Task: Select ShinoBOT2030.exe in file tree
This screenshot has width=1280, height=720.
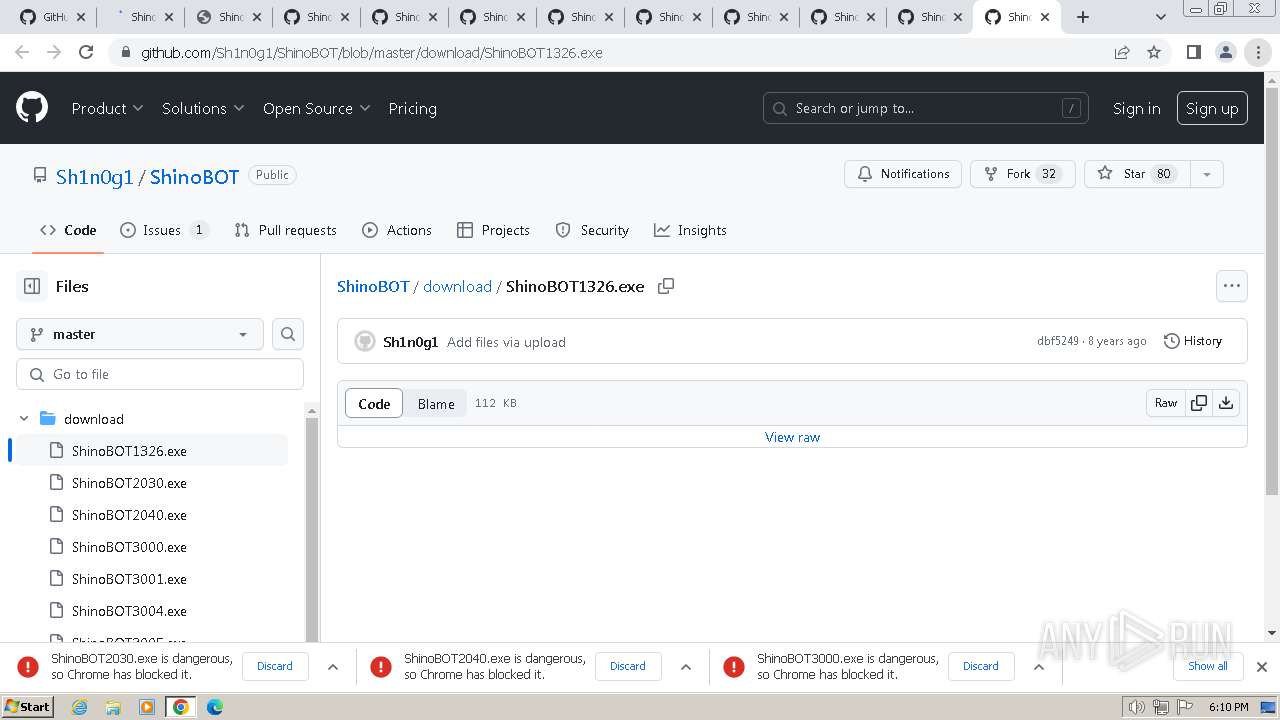Action: [x=129, y=483]
